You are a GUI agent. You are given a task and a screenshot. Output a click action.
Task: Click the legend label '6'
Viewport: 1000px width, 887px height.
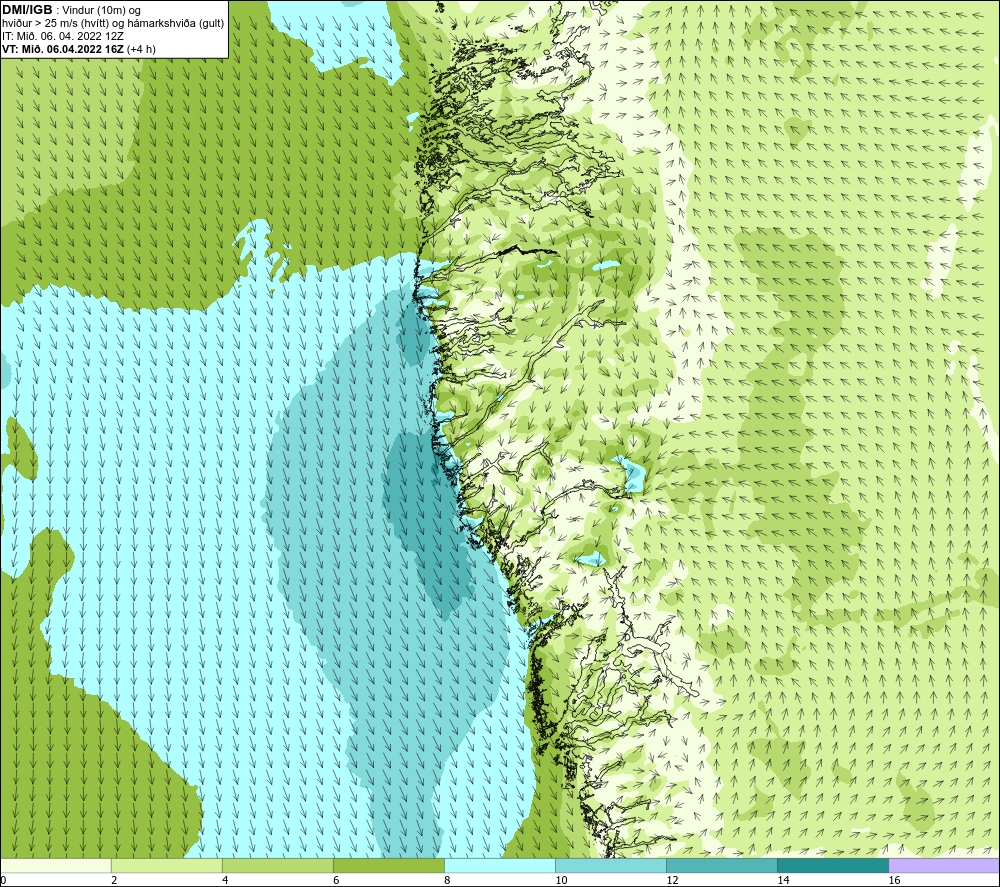(336, 881)
